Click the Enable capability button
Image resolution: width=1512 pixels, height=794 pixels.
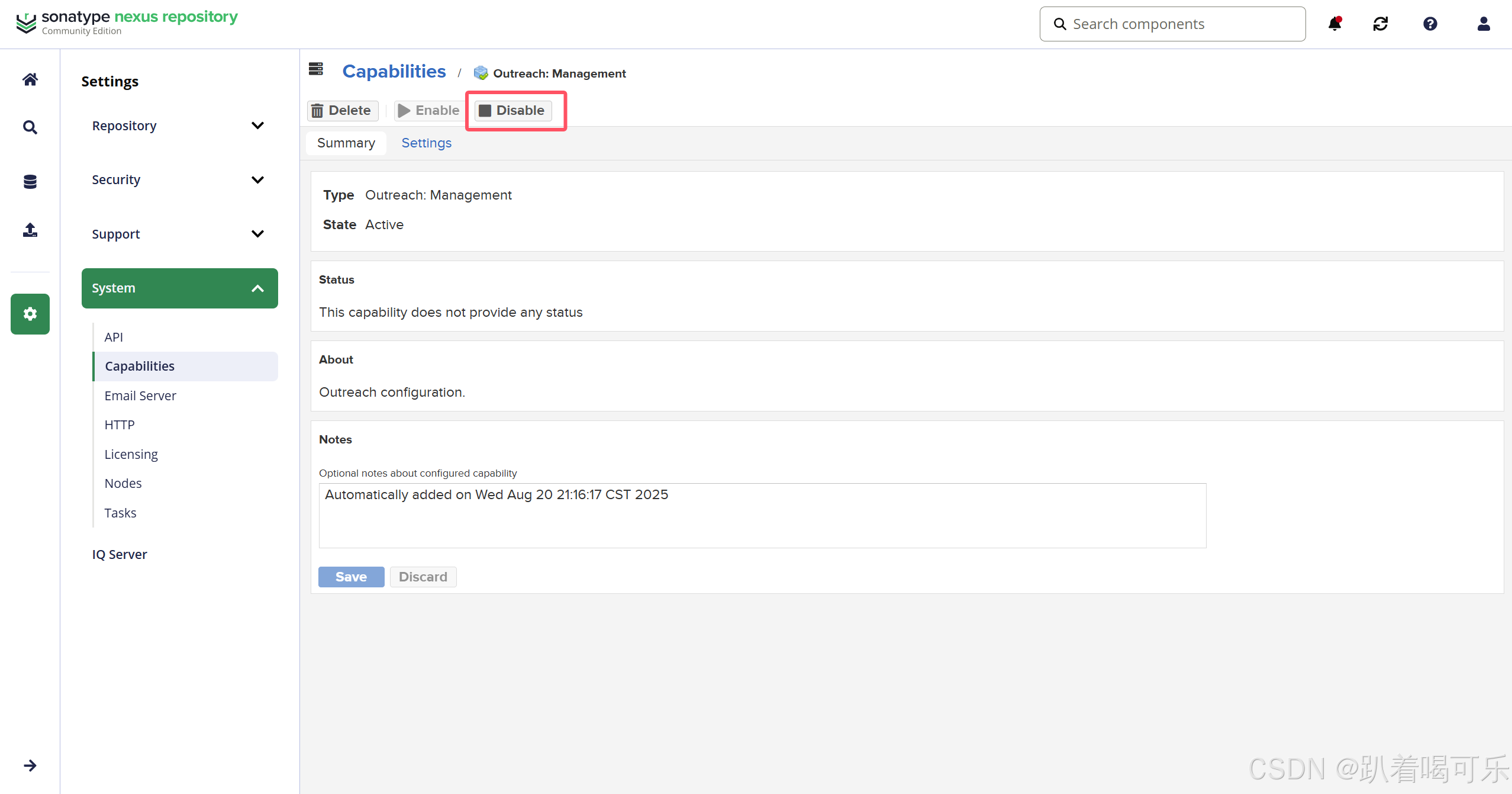430,110
